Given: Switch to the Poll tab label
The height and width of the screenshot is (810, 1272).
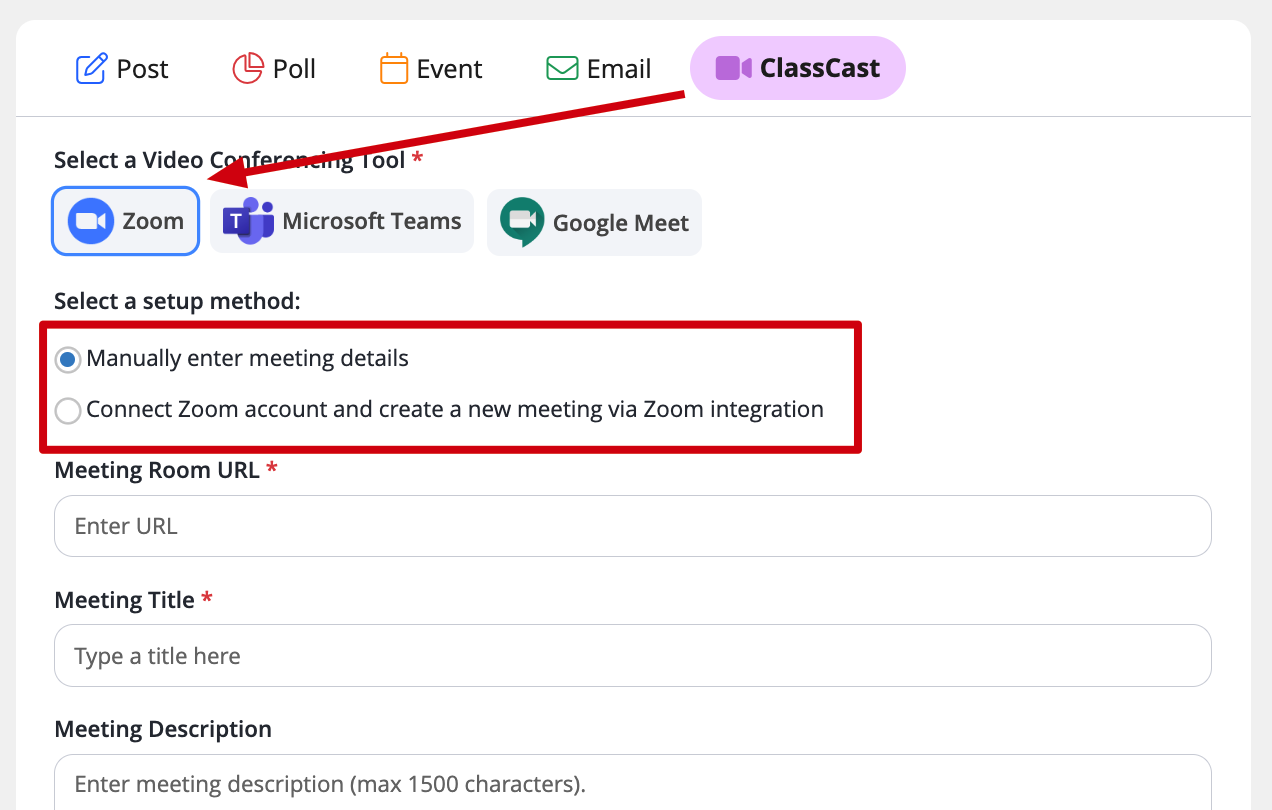Looking at the screenshot, I should (x=294, y=69).
